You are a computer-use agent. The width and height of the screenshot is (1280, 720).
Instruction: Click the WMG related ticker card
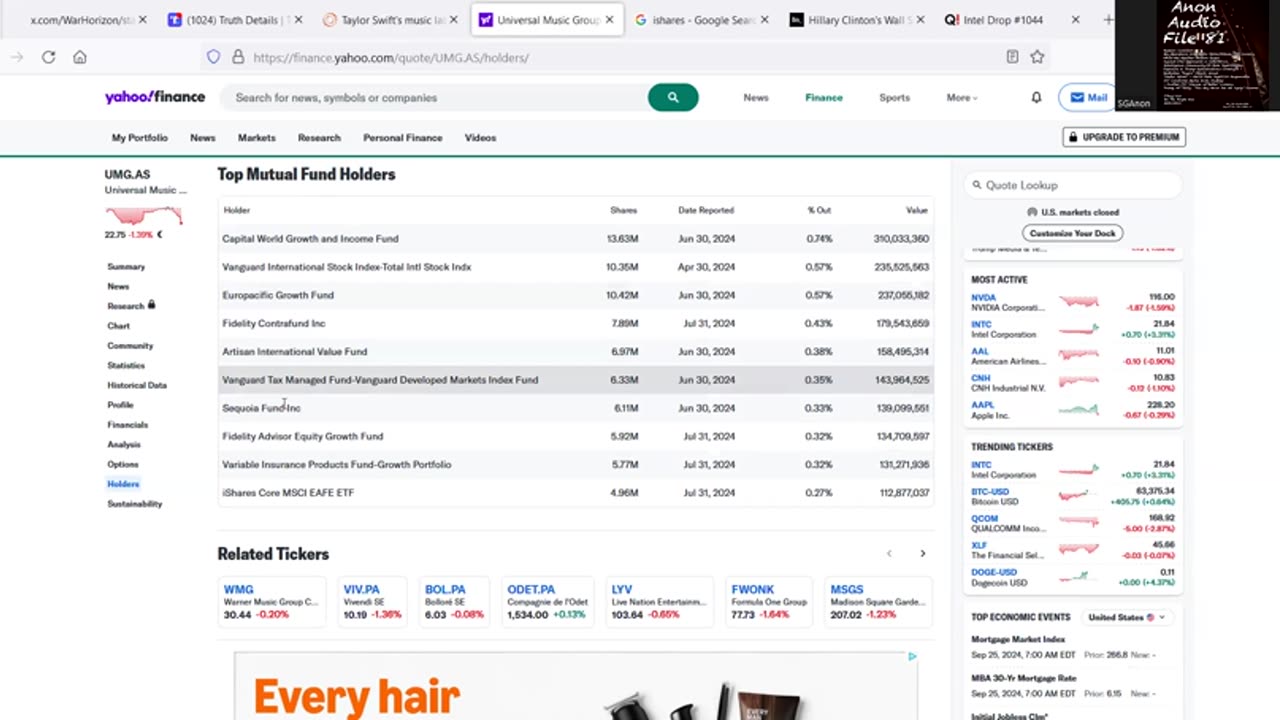[x=271, y=602]
